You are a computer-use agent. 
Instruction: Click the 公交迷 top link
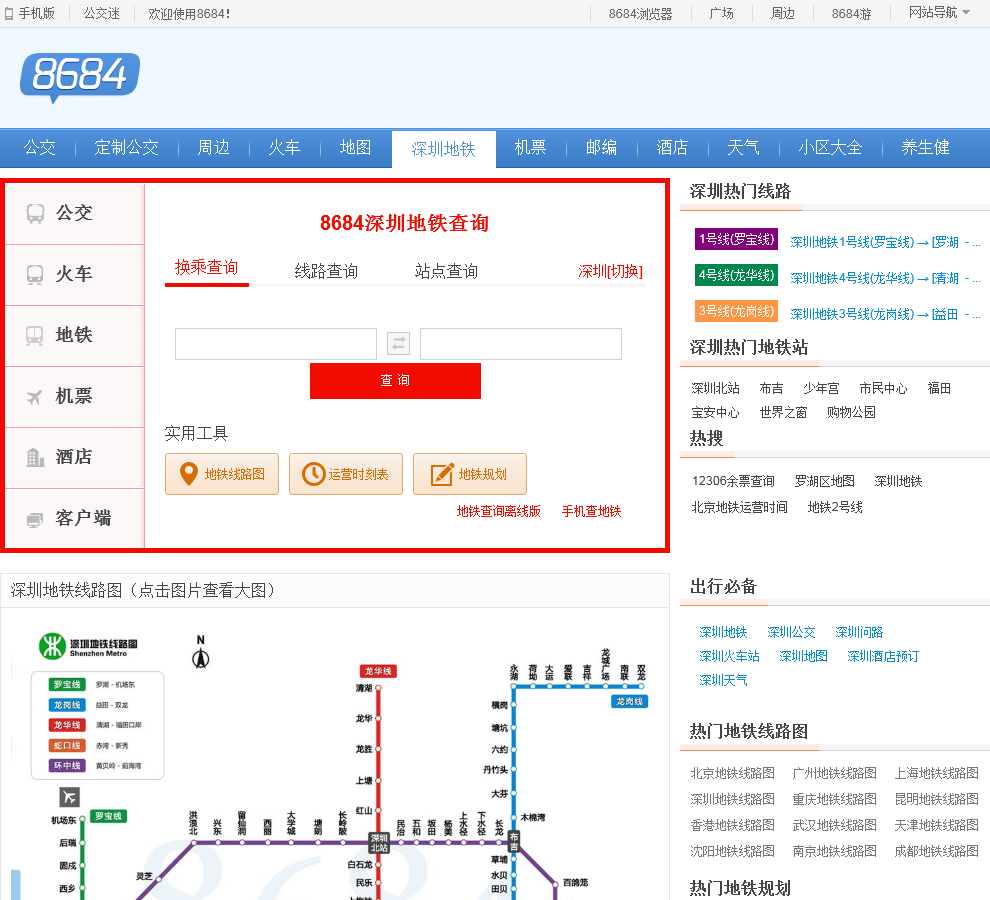(x=102, y=13)
